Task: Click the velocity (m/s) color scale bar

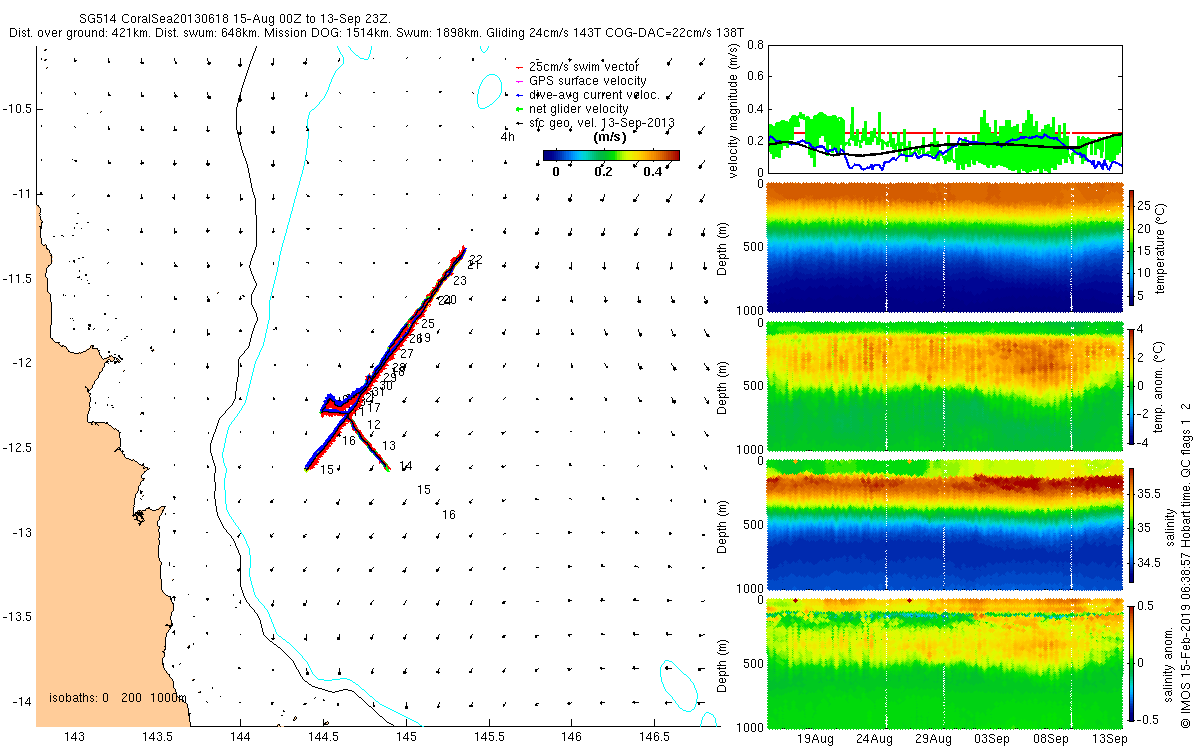Action: tap(611, 155)
